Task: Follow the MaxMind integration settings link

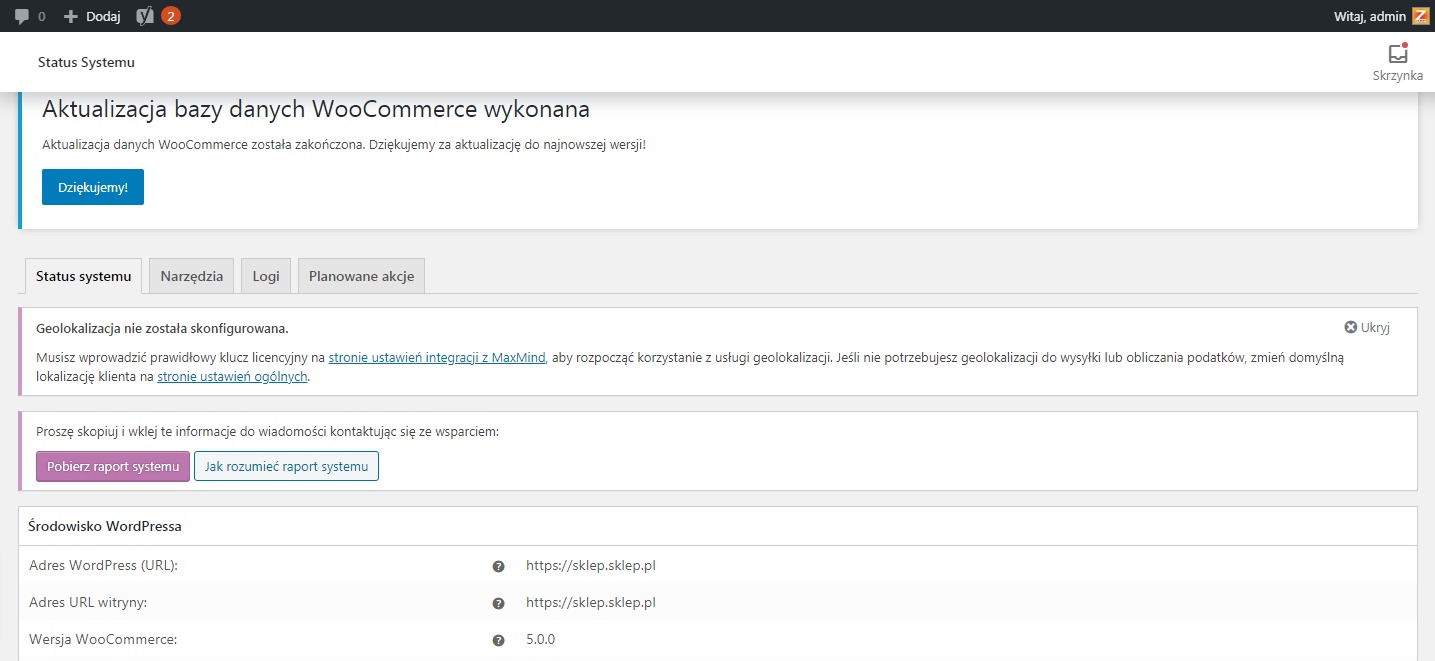Action: (437, 357)
